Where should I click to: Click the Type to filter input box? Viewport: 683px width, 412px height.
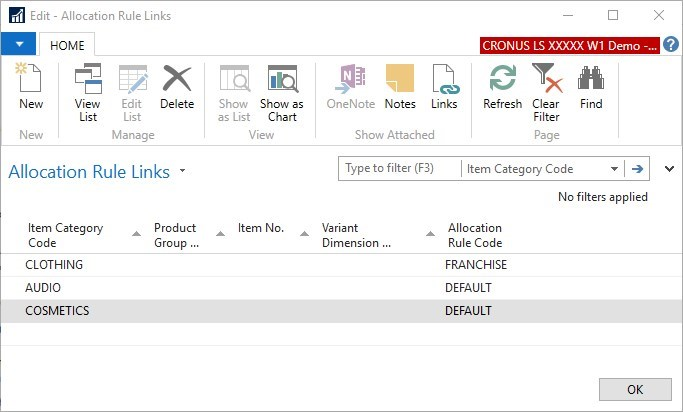399,169
